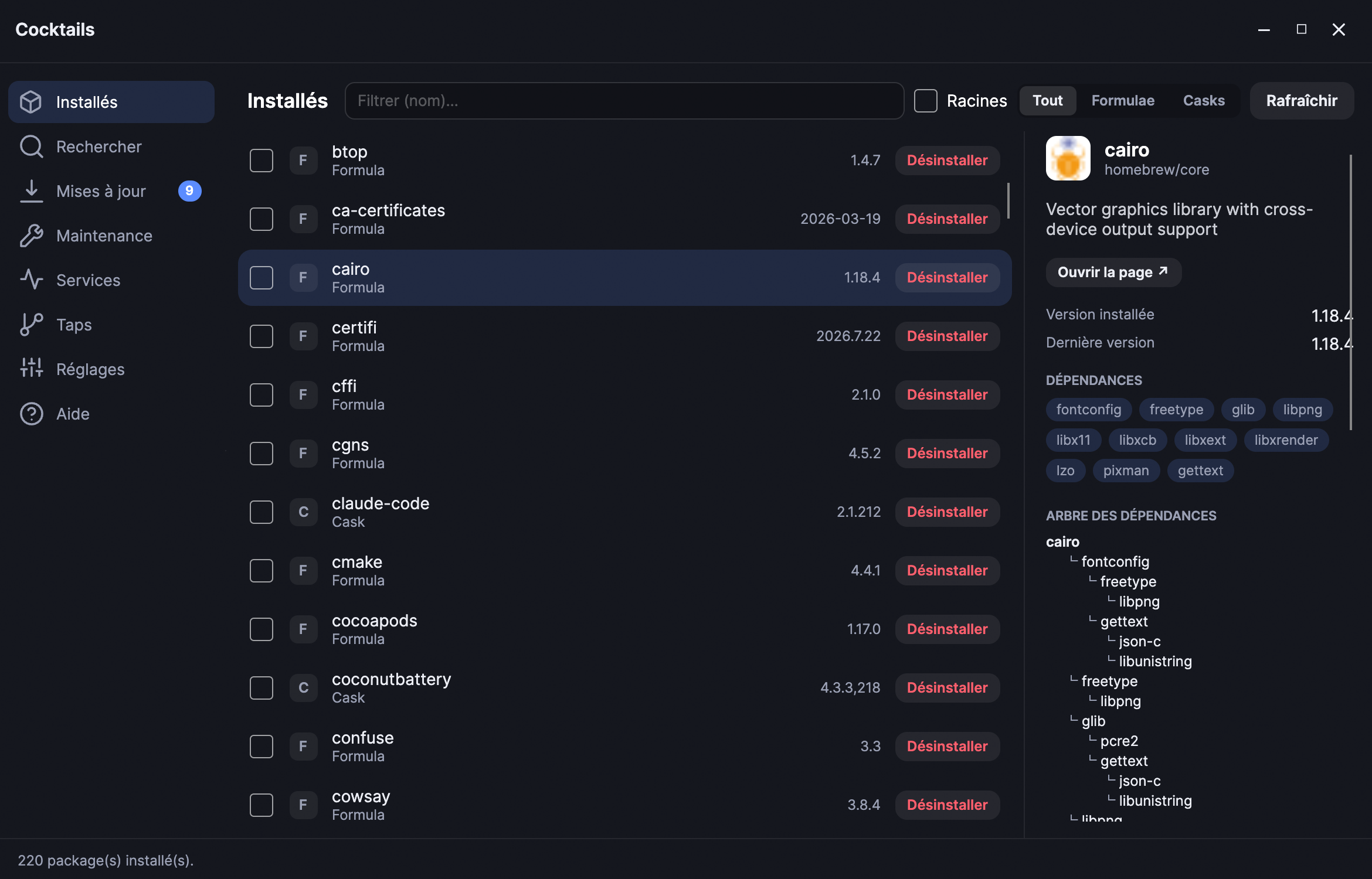
Task: Toggle the Racines checkbox
Action: tap(926, 101)
